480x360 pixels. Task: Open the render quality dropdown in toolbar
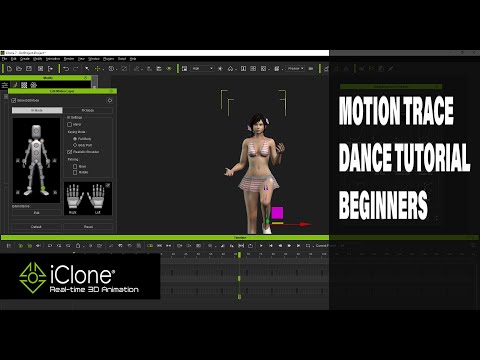coord(203,68)
